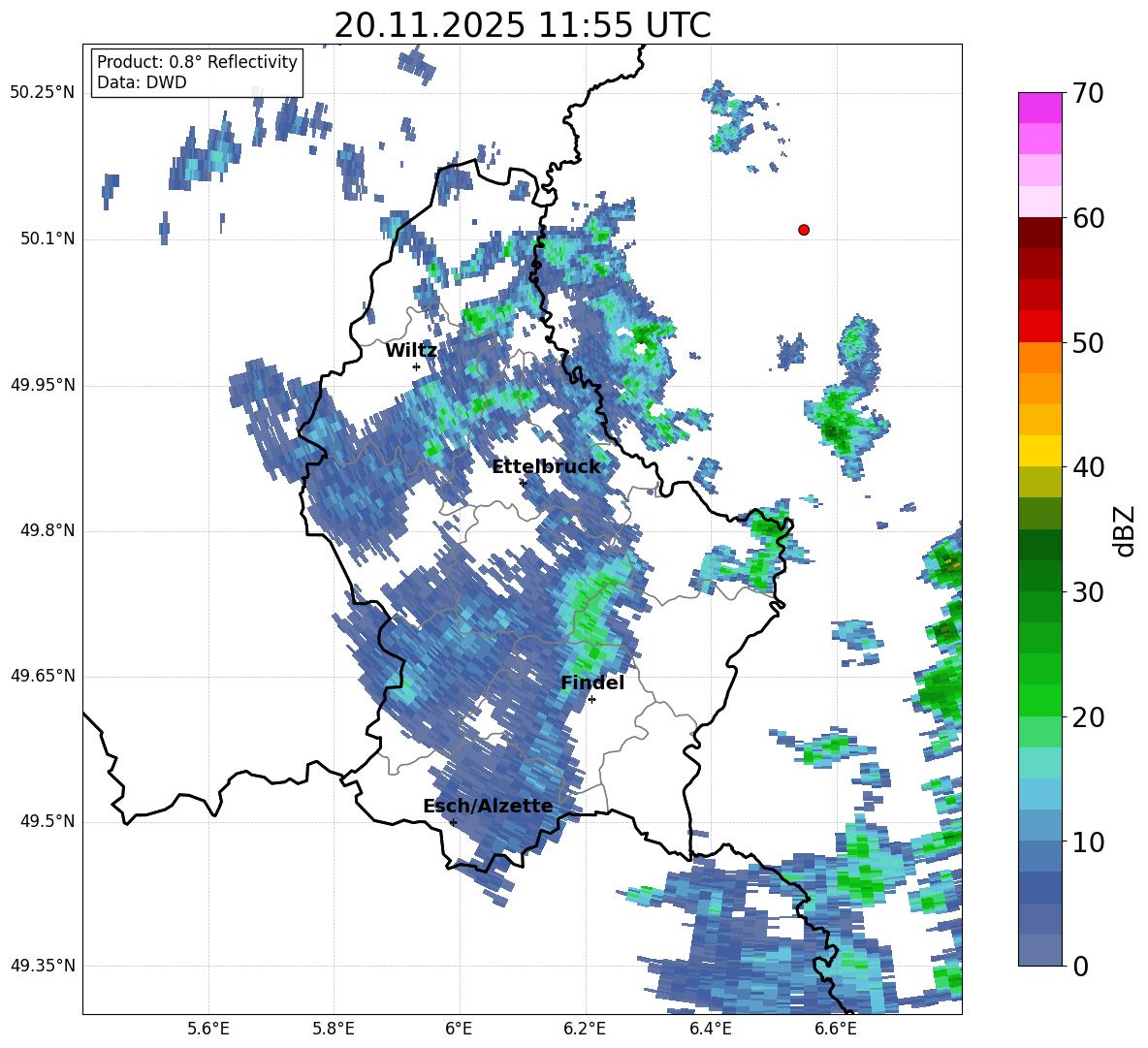This screenshot has width=1148, height=1048.
Task: Click the 5.6°E longitude tick label
Action: tap(208, 1029)
